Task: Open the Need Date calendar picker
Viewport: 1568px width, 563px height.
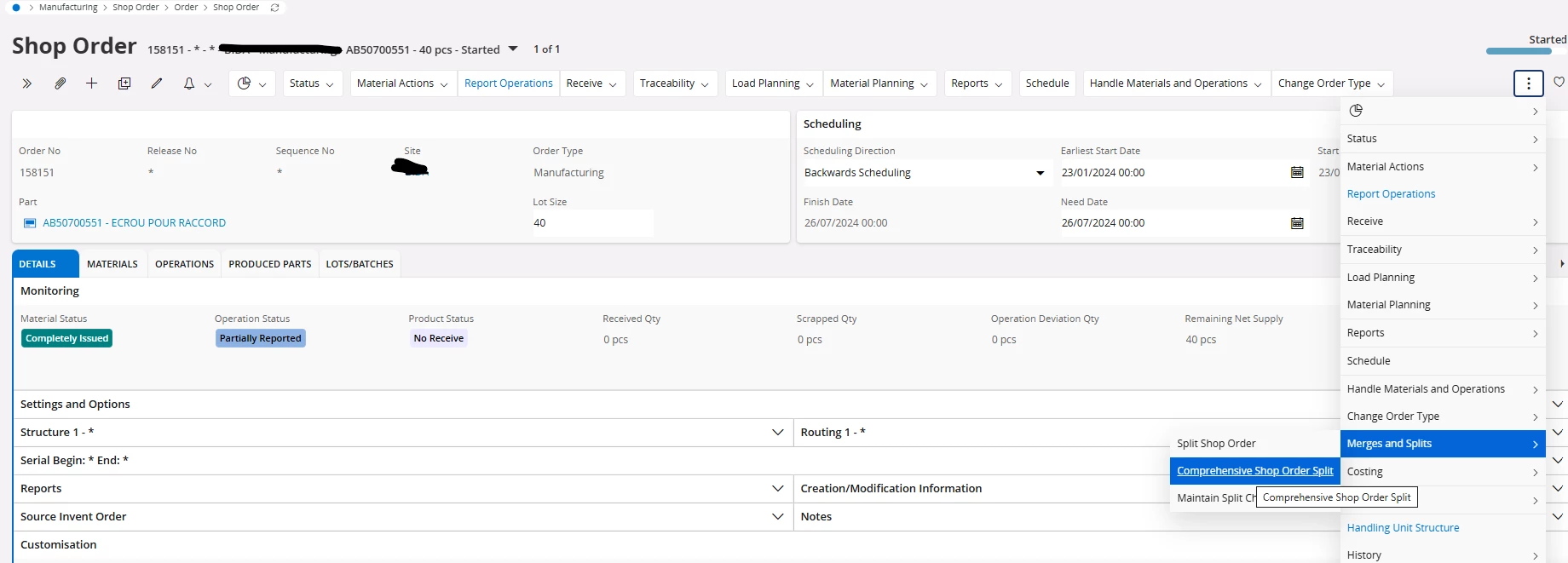Action: (x=1297, y=223)
